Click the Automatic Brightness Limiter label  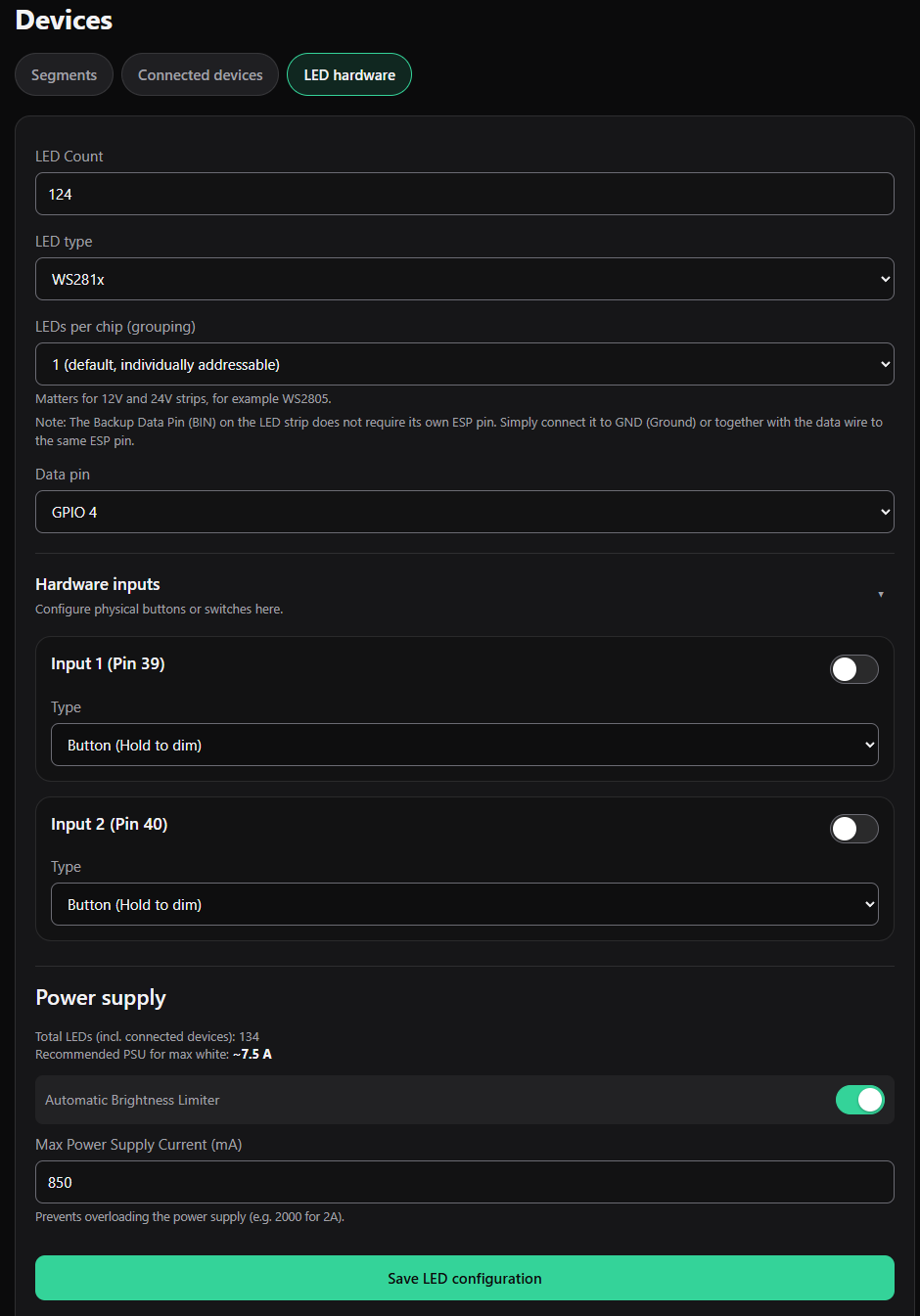coord(132,1100)
